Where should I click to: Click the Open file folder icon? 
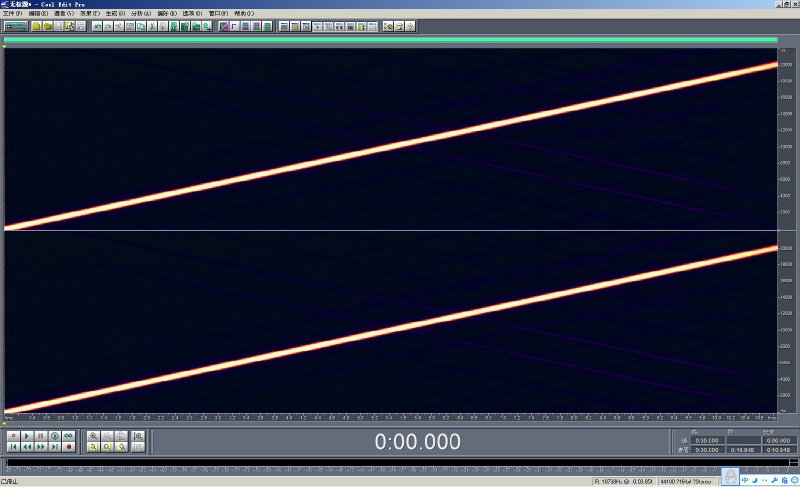[x=47, y=26]
